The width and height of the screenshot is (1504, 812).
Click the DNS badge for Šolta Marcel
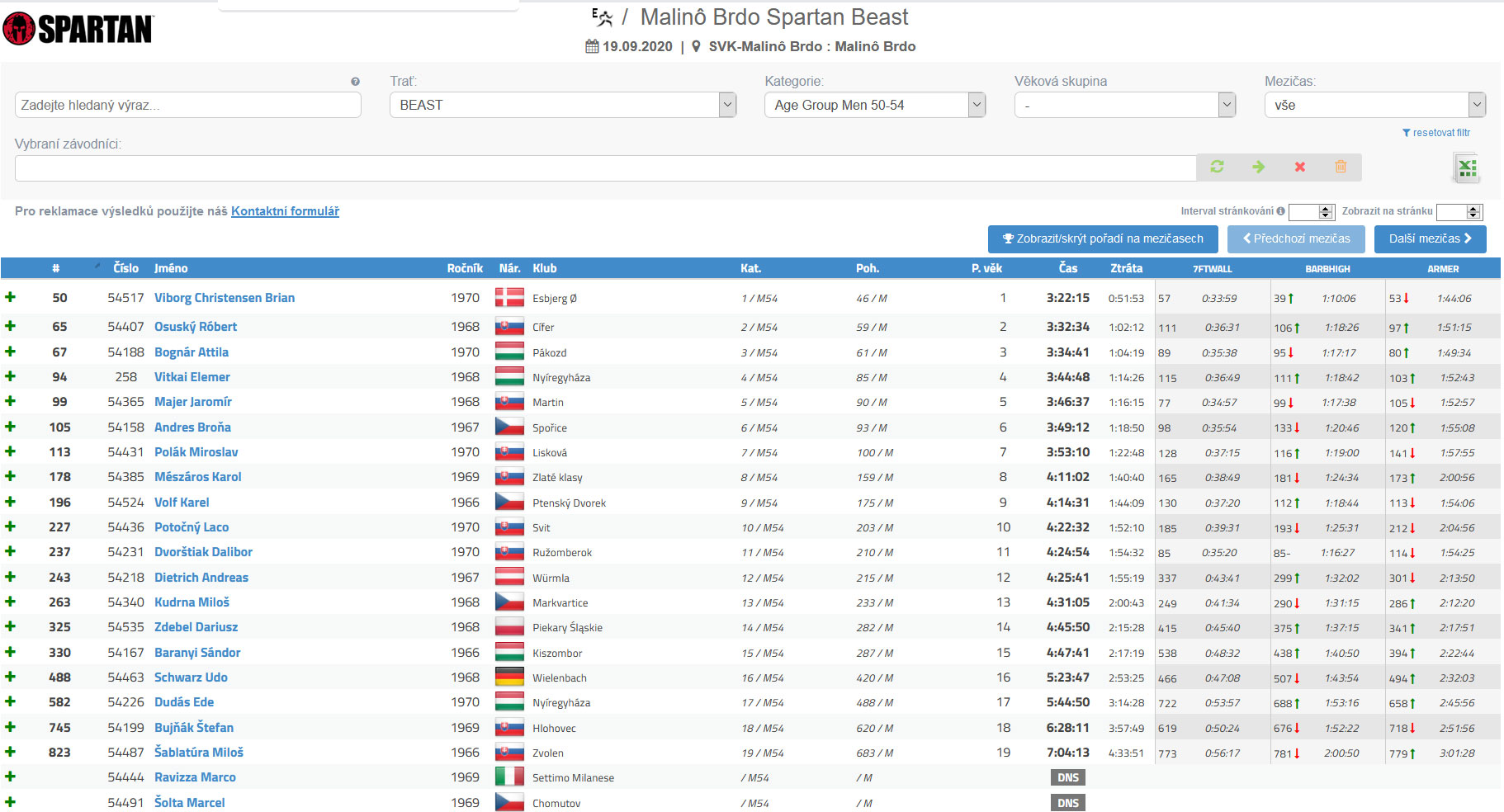point(1068,803)
